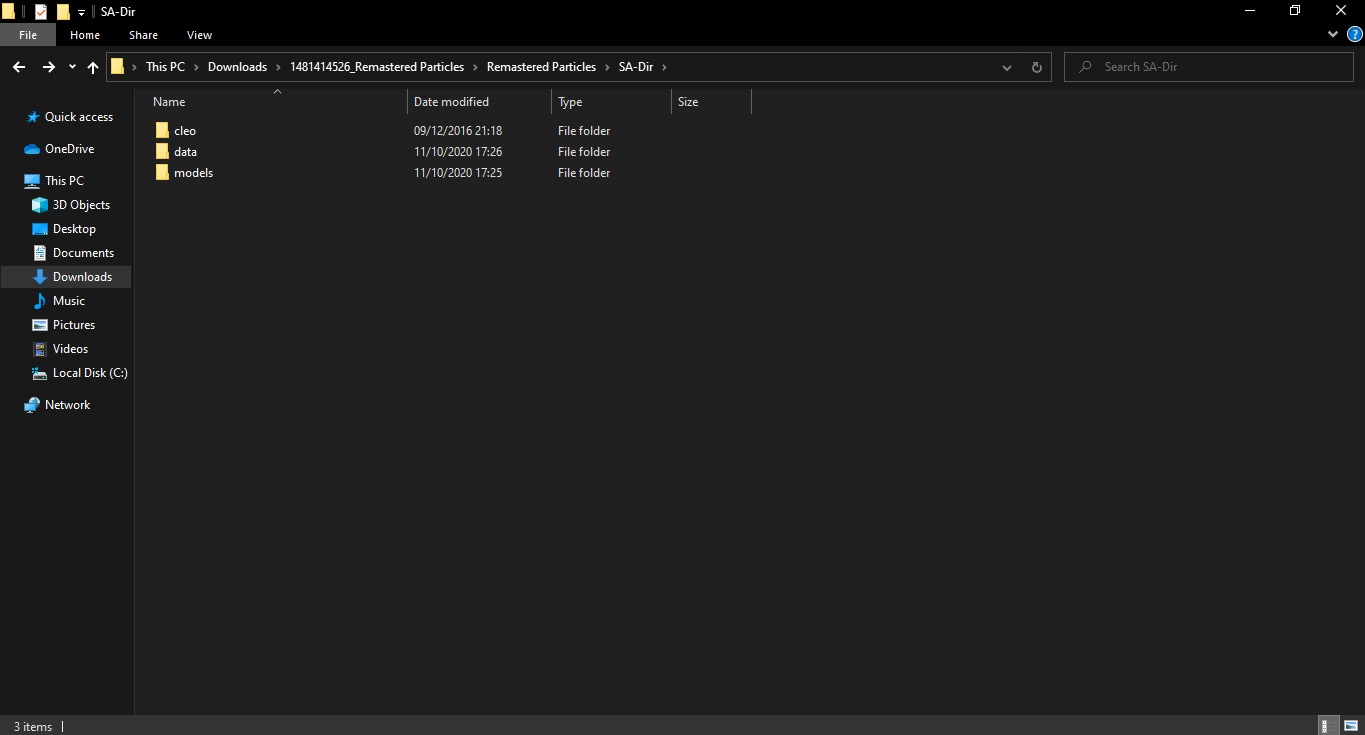
Task: Switch to large thumbnails view icon
Action: tap(1350, 726)
